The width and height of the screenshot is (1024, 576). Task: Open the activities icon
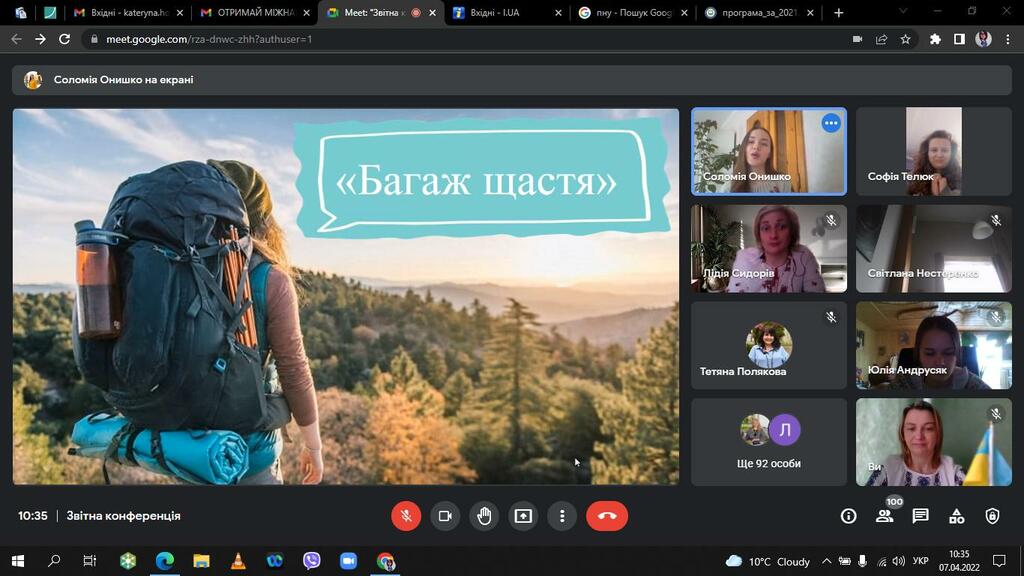(957, 516)
